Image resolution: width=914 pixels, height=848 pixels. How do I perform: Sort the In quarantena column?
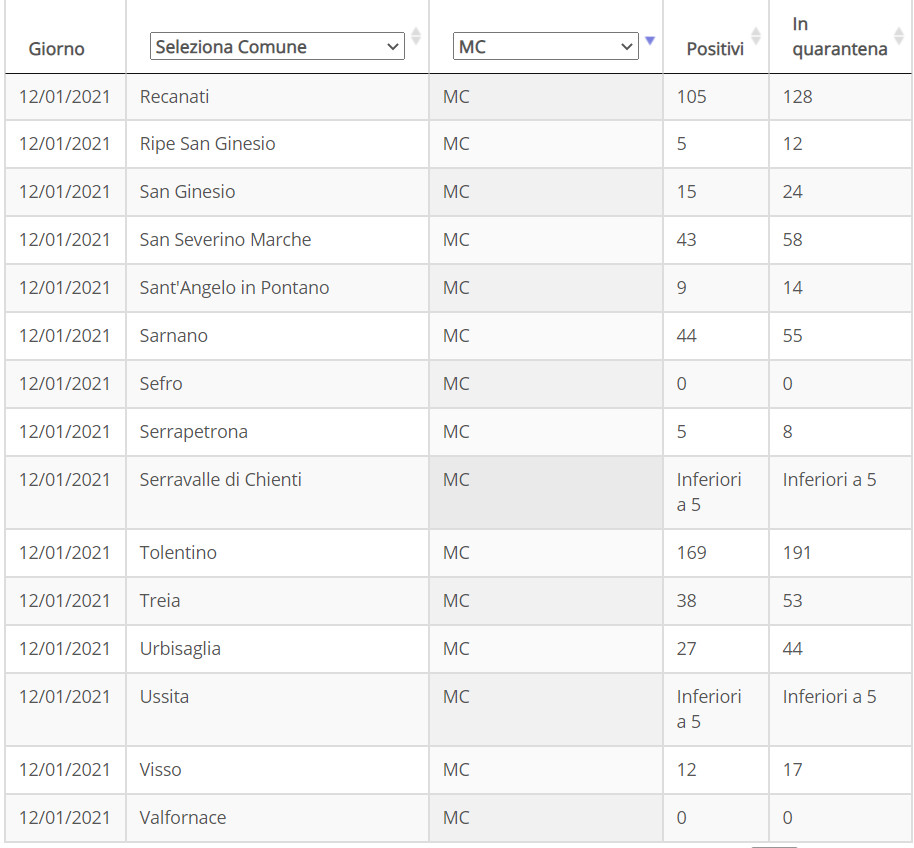pos(898,36)
